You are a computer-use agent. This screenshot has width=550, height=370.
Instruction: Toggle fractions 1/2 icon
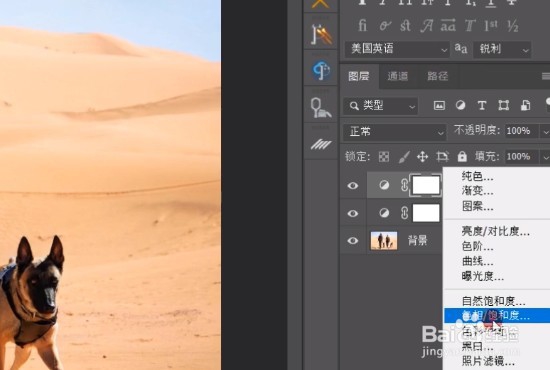coord(512,26)
